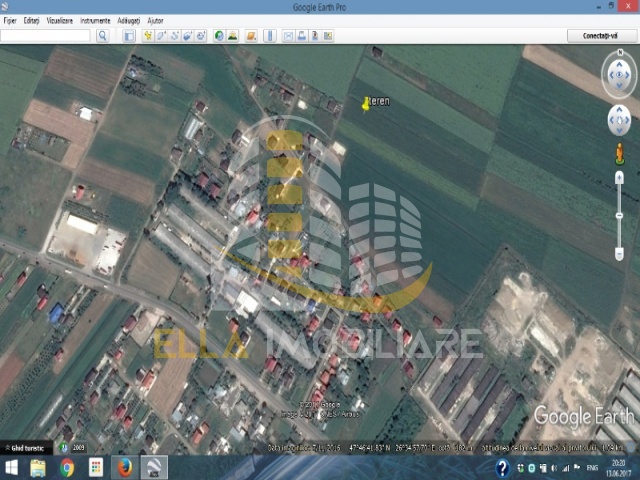The height and width of the screenshot is (480, 640).
Task: Open File Explorer from taskbar
Action: [x=38, y=468]
